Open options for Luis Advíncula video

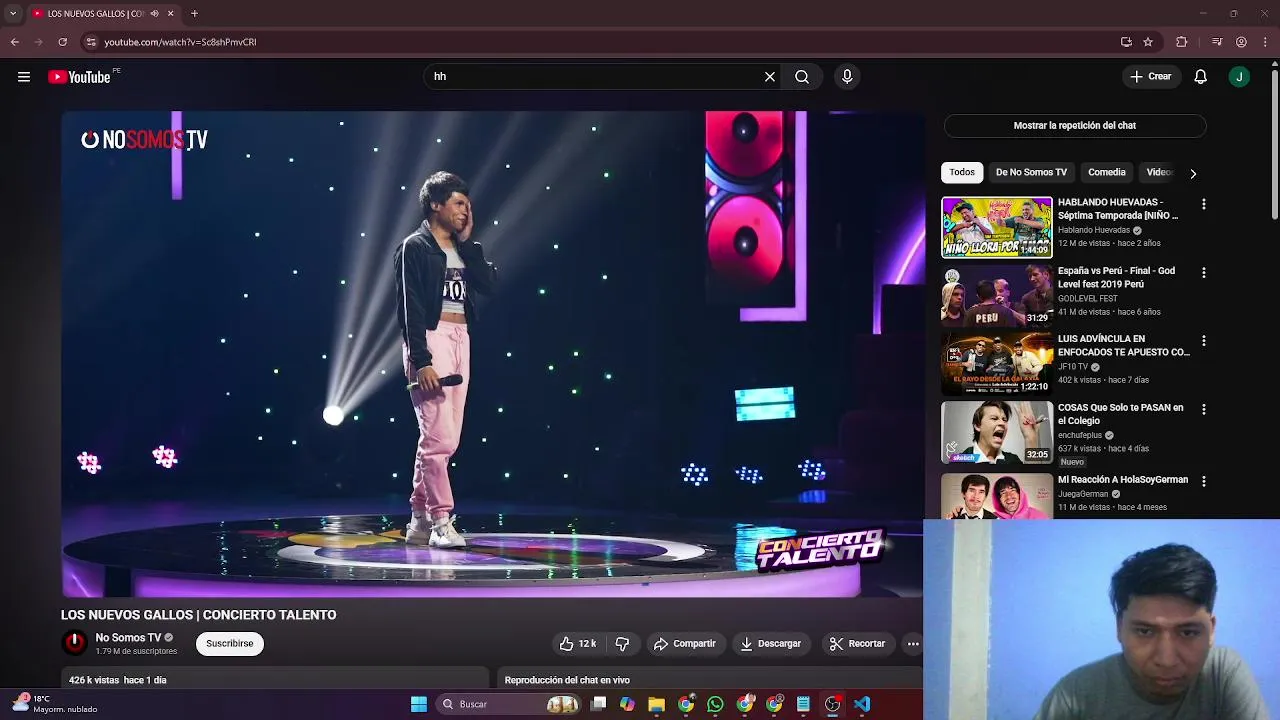(1204, 341)
